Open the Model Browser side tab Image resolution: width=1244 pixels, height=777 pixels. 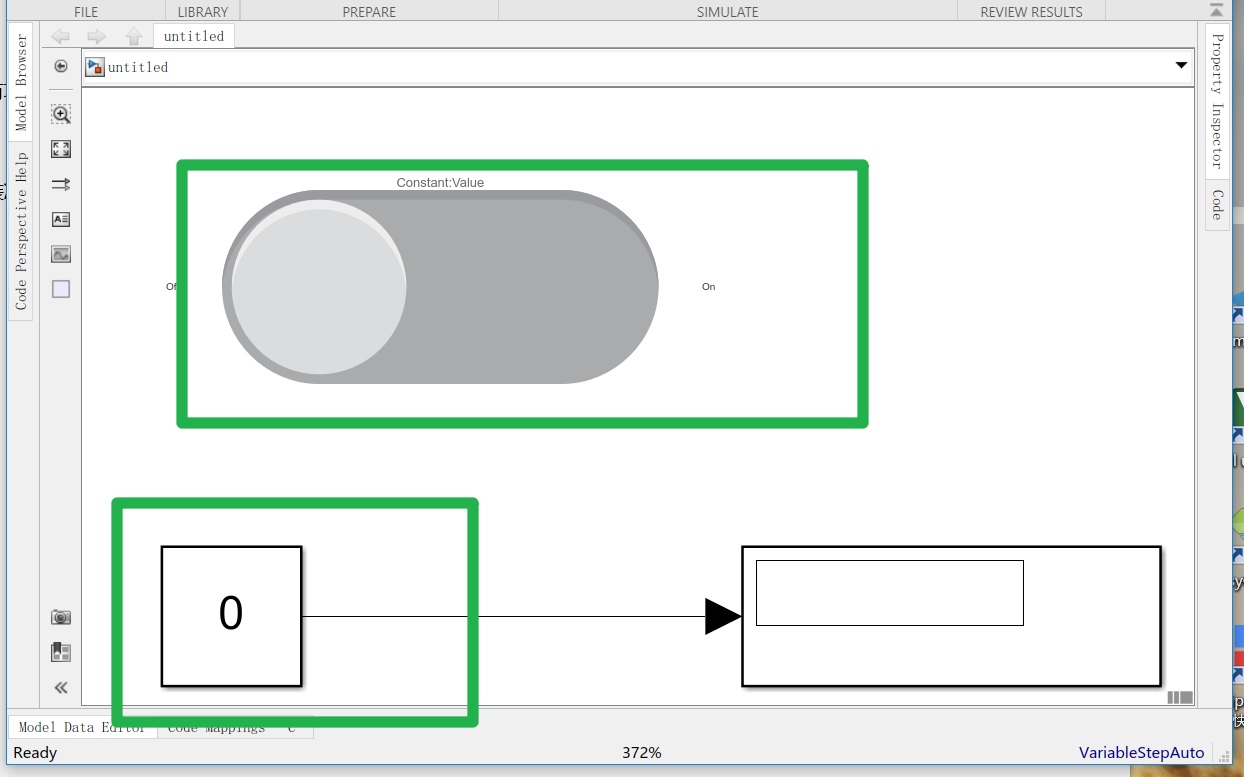pos(21,84)
